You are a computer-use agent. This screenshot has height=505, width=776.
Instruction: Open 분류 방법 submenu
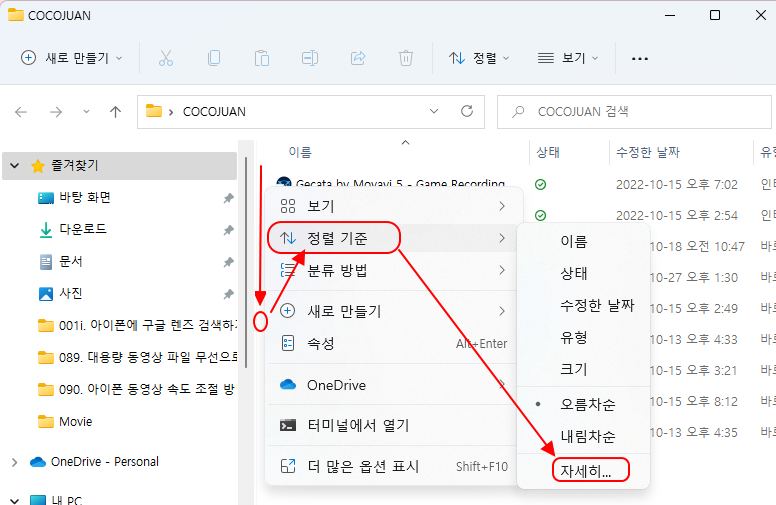(x=394, y=270)
